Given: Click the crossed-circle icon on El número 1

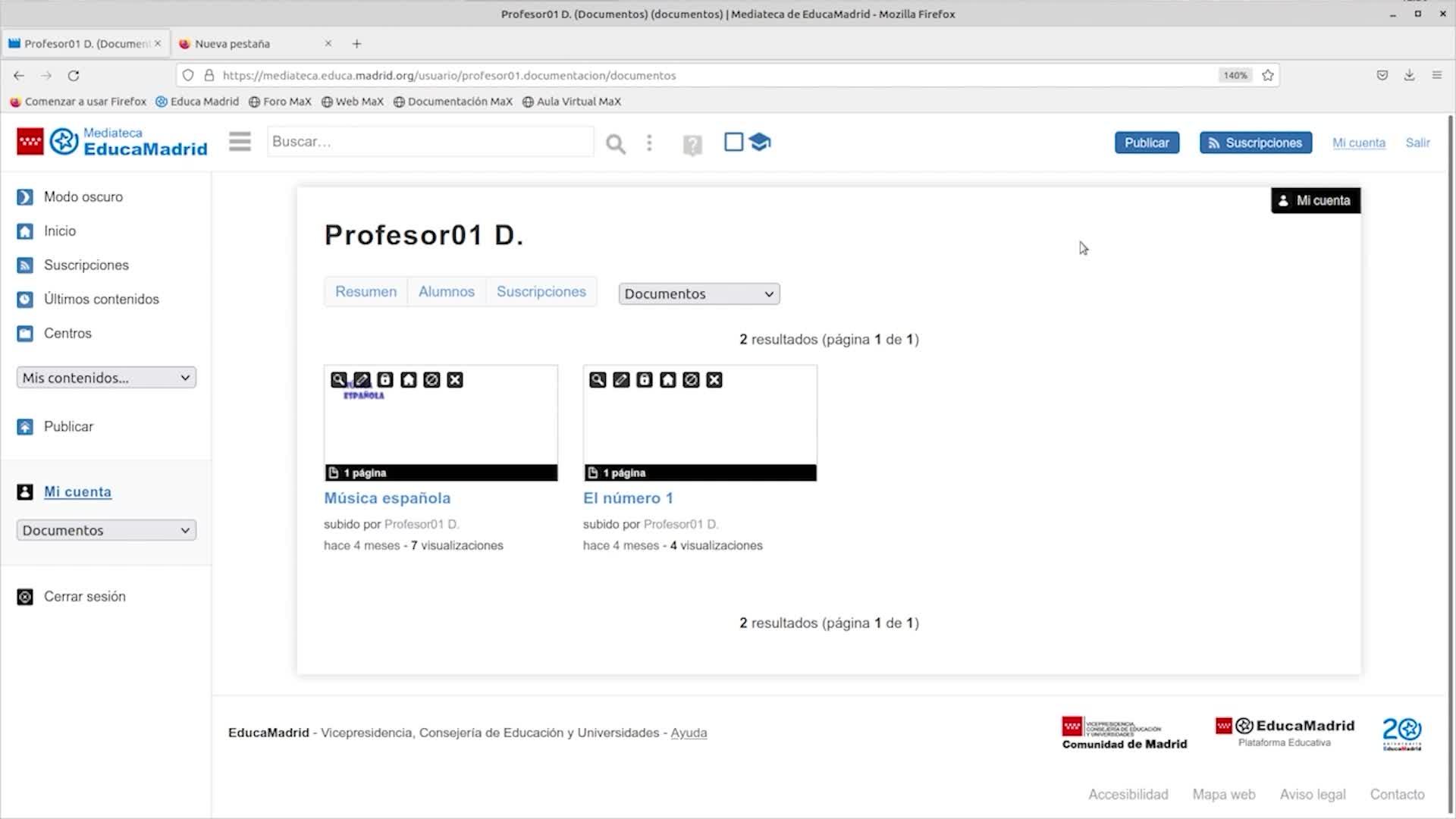Looking at the screenshot, I should pos(691,380).
